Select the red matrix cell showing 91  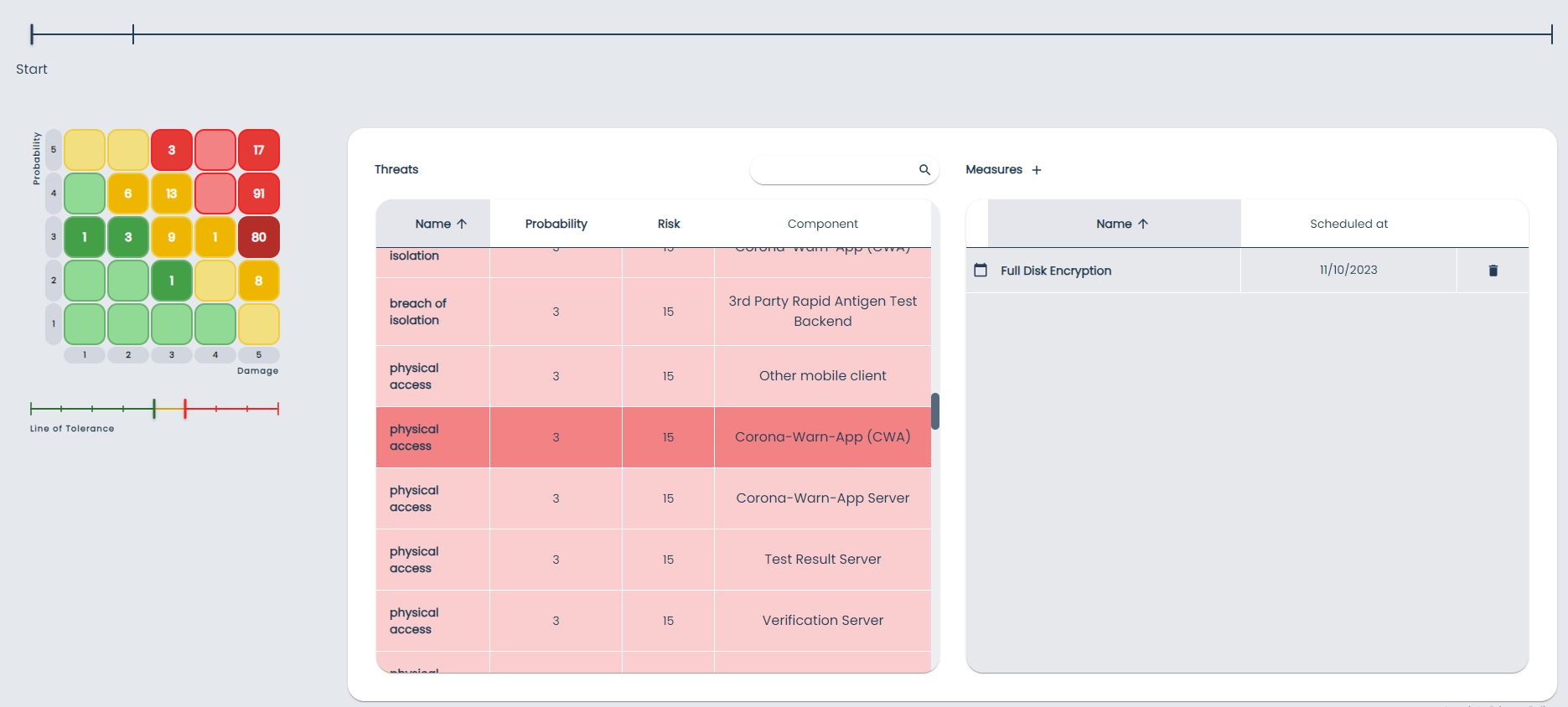pyautogui.click(x=259, y=194)
